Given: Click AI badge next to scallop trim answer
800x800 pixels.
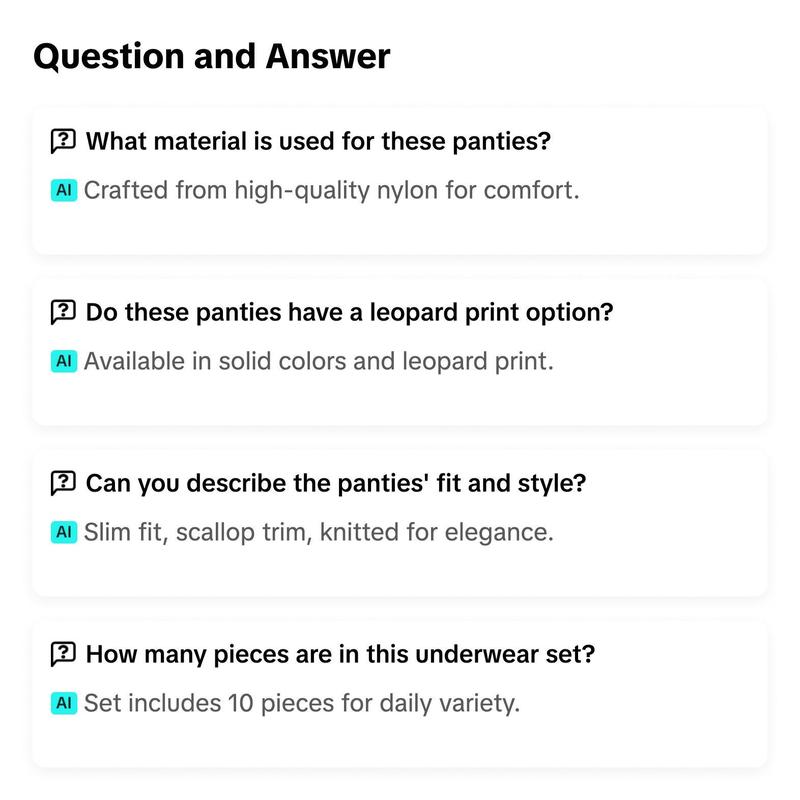Looking at the screenshot, I should pyautogui.click(x=64, y=532).
